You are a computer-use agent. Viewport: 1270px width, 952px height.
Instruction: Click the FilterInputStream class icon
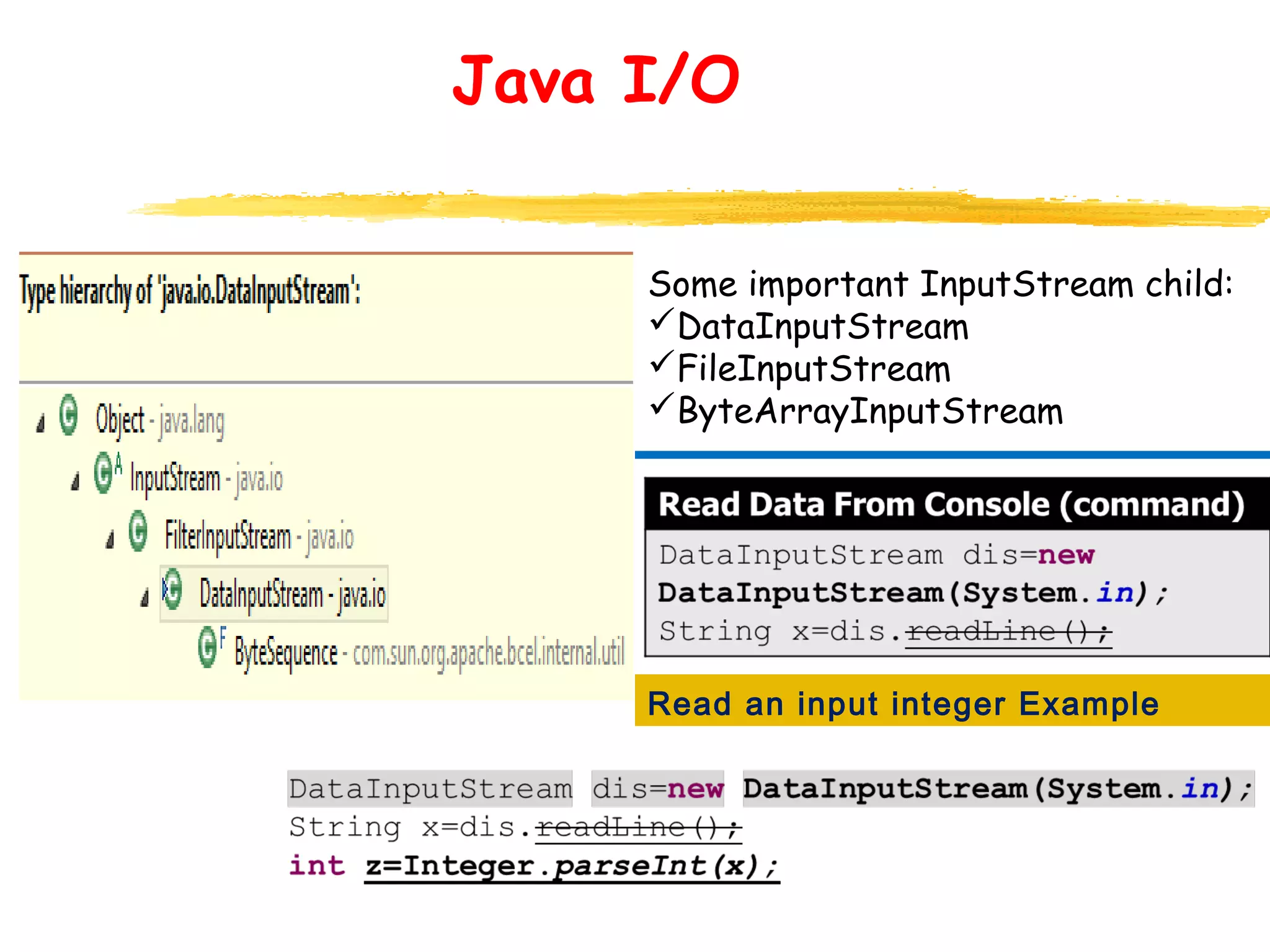tap(138, 531)
